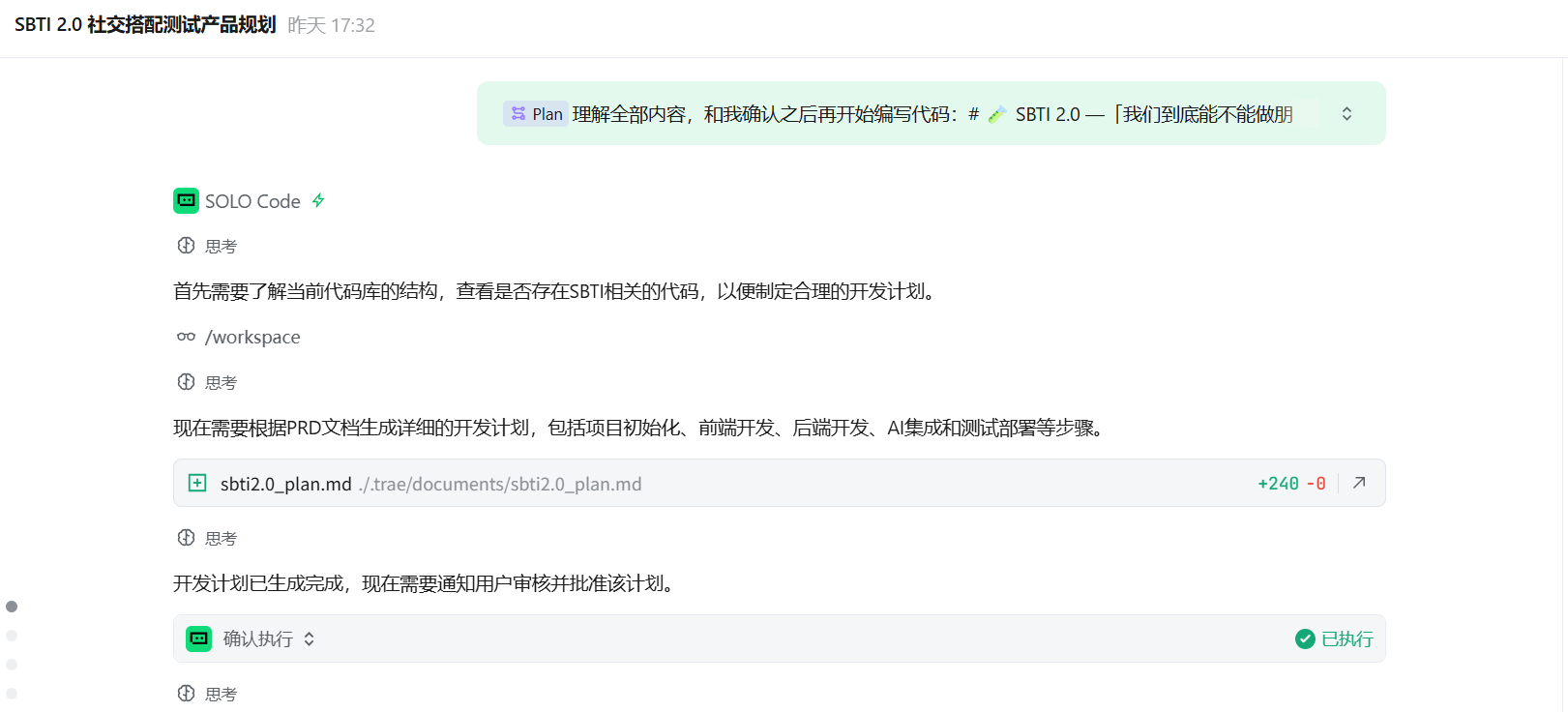Image resolution: width=1568 pixels, height=712 pixels.
Task: Expand the last 思考 section below 确认执行
Action: pyautogui.click(x=207, y=694)
